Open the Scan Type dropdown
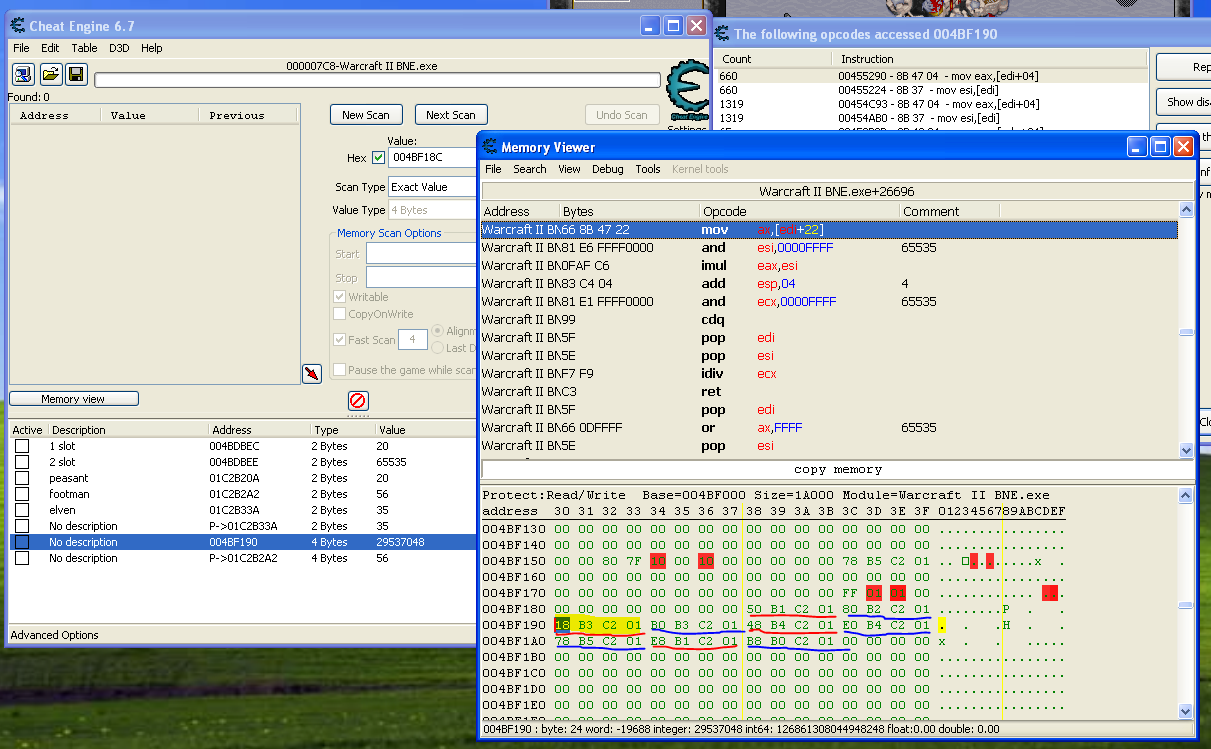Image resolution: width=1211 pixels, height=749 pixels. click(x=432, y=187)
